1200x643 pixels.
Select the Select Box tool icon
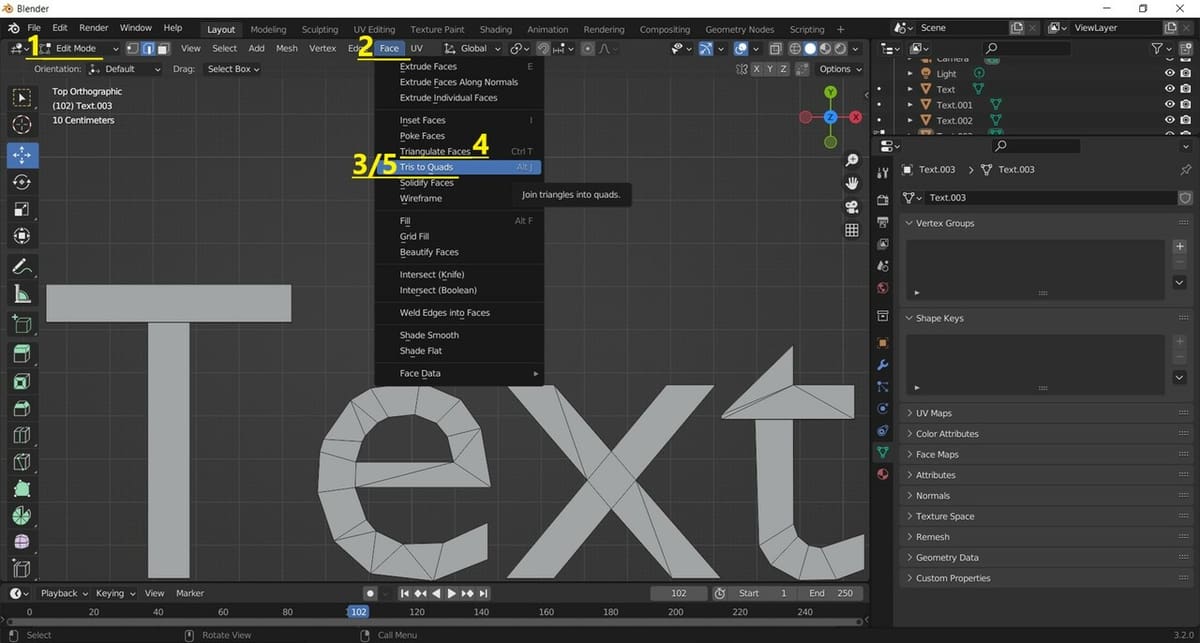(22, 98)
